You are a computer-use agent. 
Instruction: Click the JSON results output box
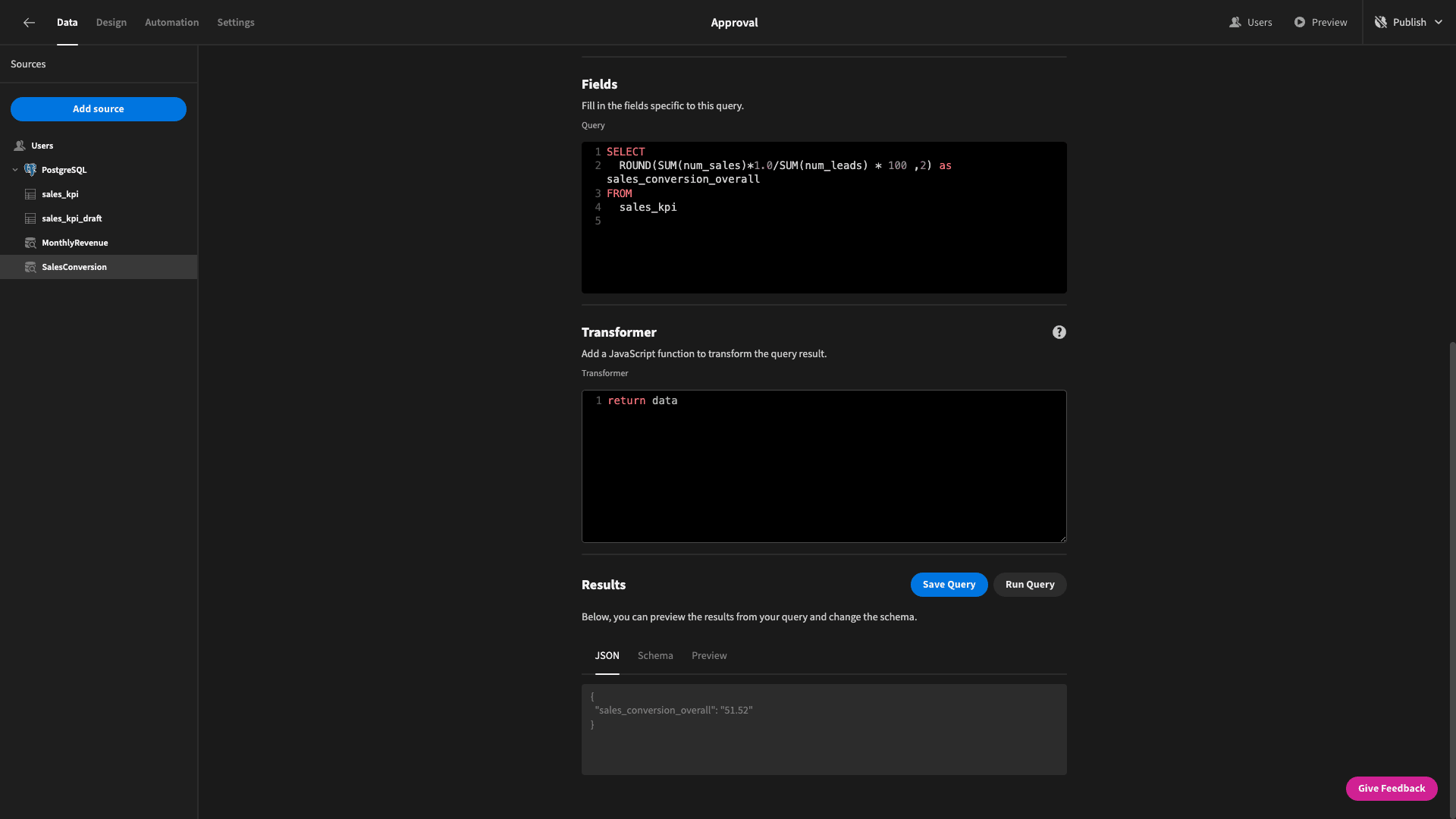(824, 730)
